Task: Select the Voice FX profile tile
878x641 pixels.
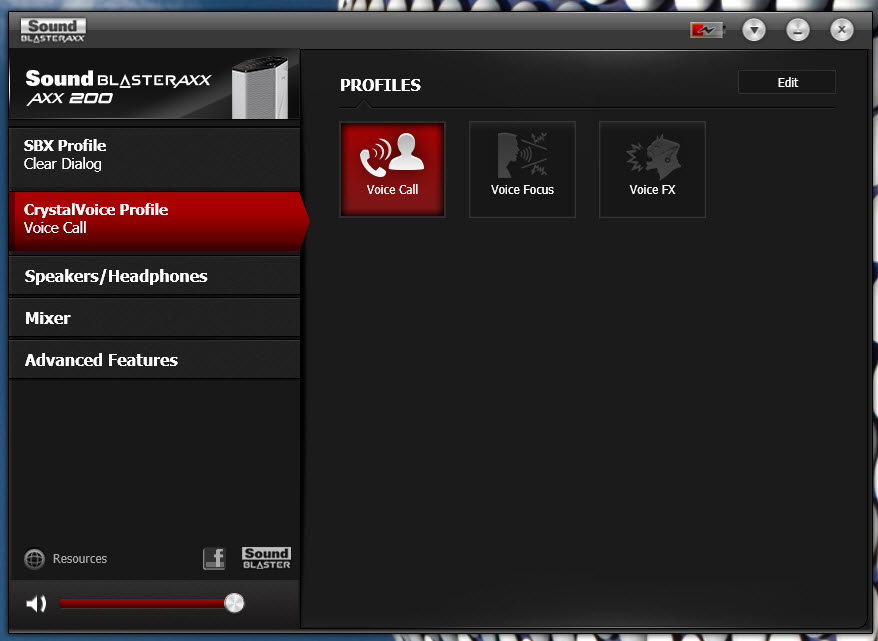Action: click(652, 169)
